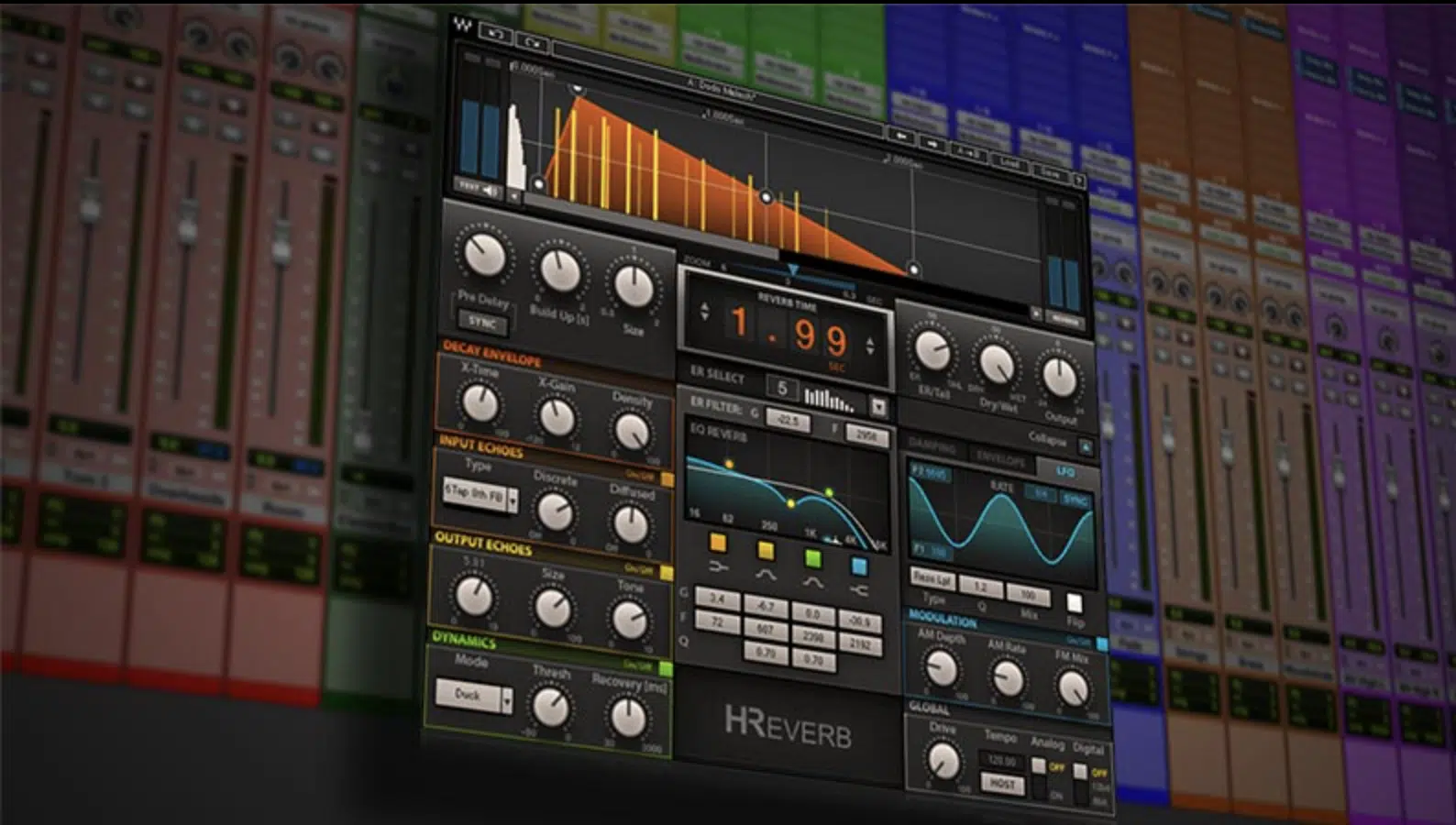The height and width of the screenshot is (825, 1456).
Task: Open the ER Select dropdown arrow
Action: (x=879, y=407)
